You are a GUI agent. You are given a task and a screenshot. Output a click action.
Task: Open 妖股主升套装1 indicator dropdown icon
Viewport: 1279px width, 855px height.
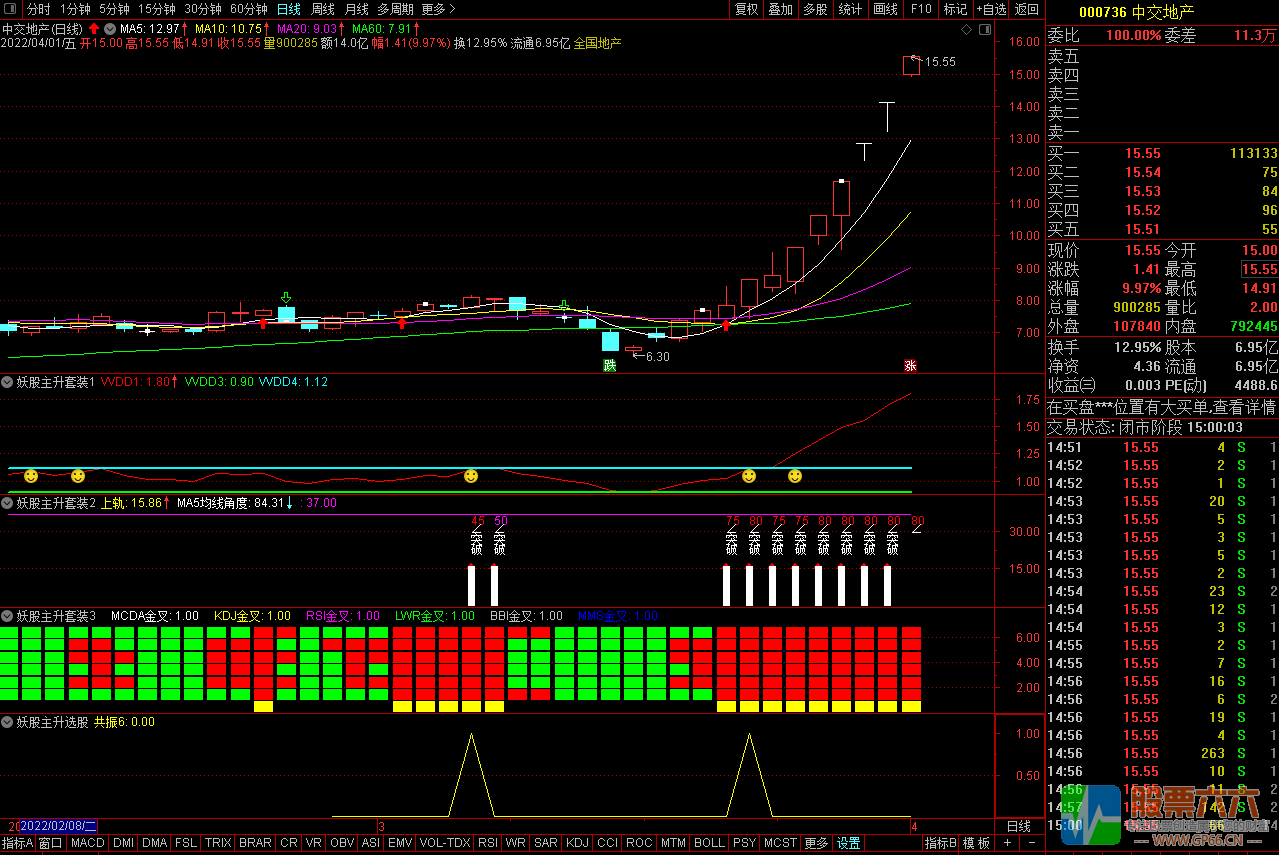[7, 382]
